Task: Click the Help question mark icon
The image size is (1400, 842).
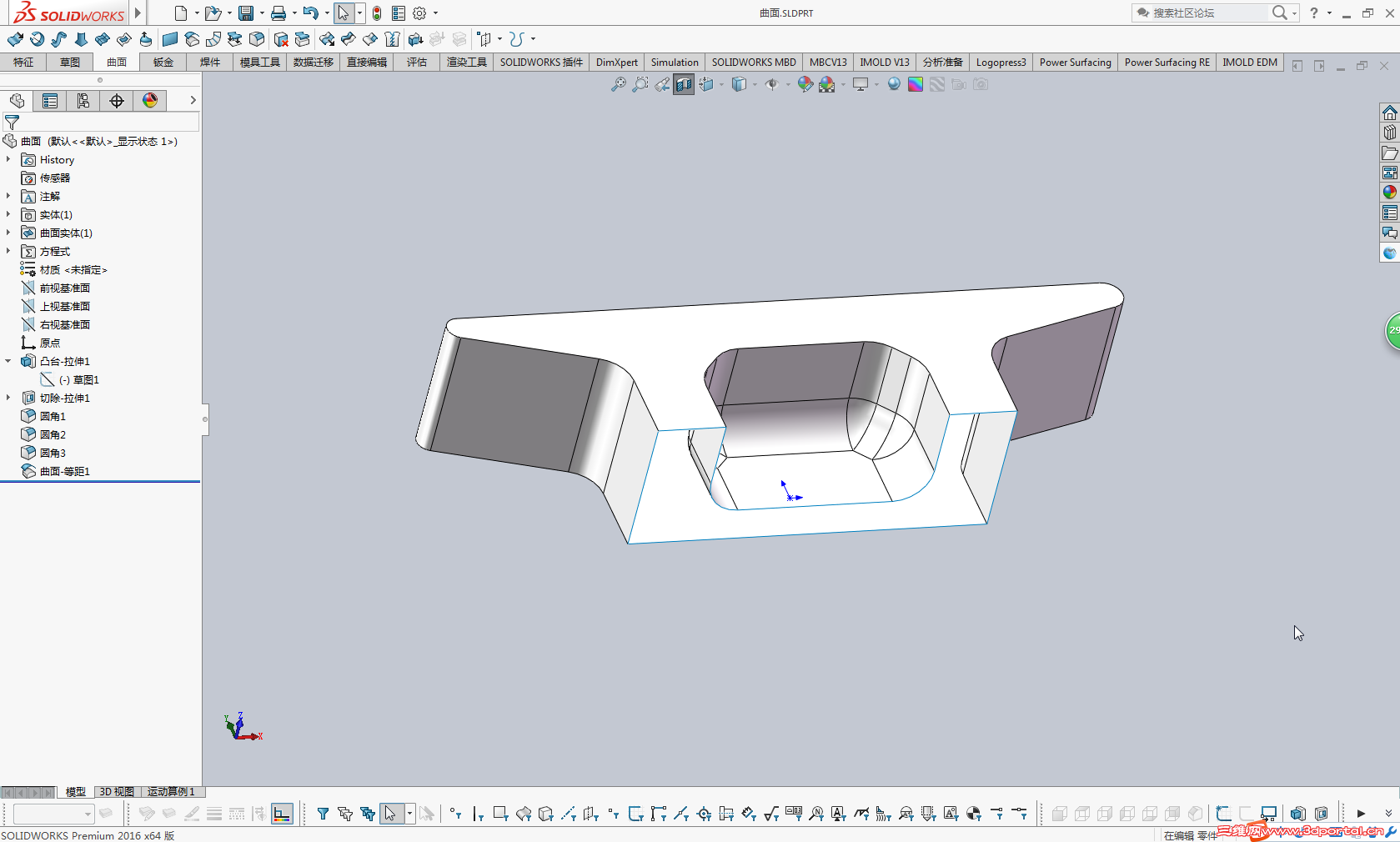Action: (x=1314, y=13)
